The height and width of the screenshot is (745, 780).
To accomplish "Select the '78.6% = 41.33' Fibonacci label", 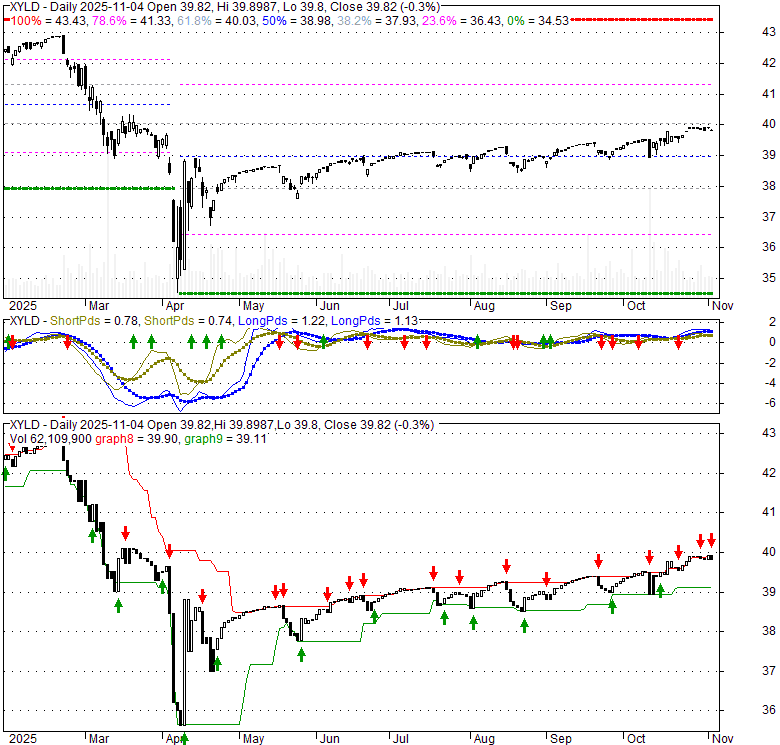I will coord(132,21).
